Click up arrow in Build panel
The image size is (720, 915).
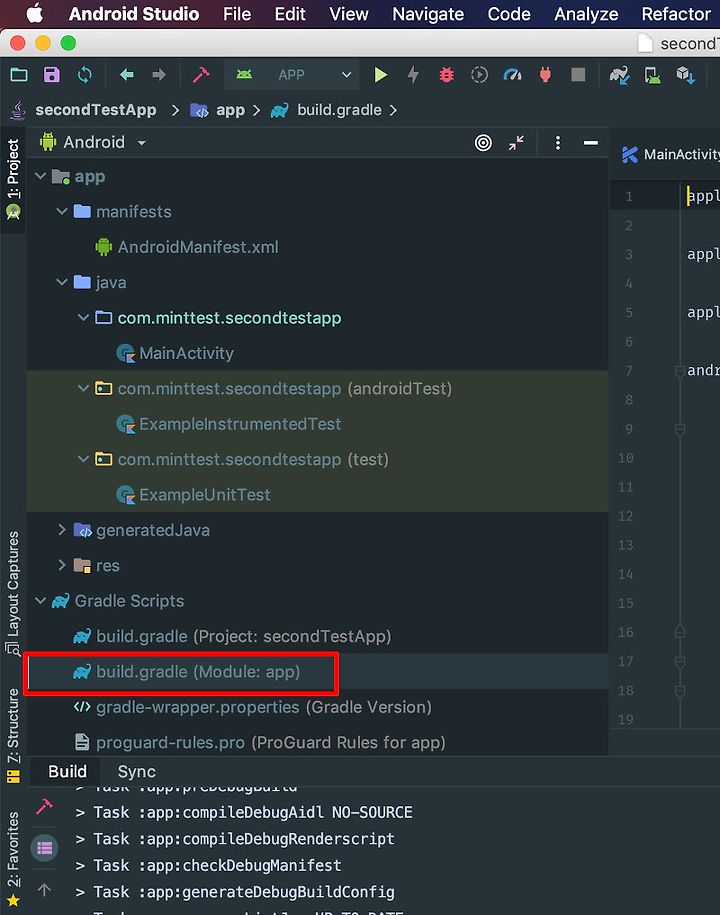coord(44,889)
